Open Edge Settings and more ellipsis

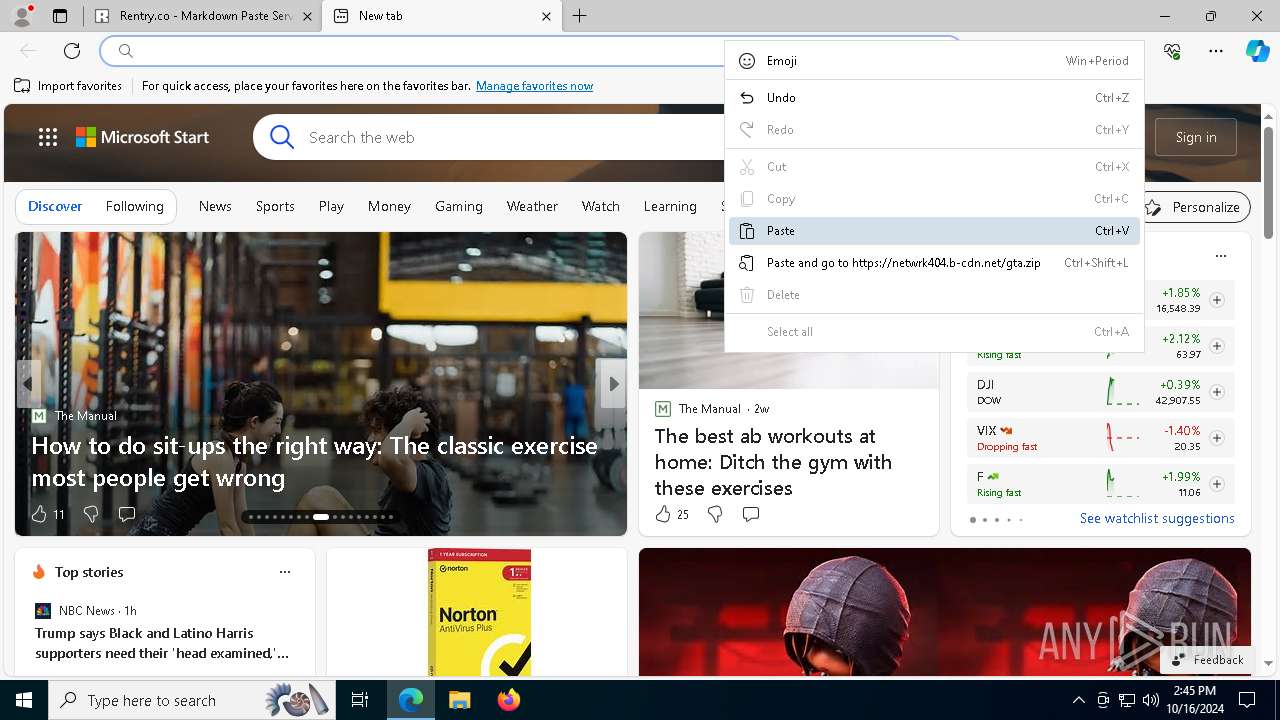point(1216,51)
